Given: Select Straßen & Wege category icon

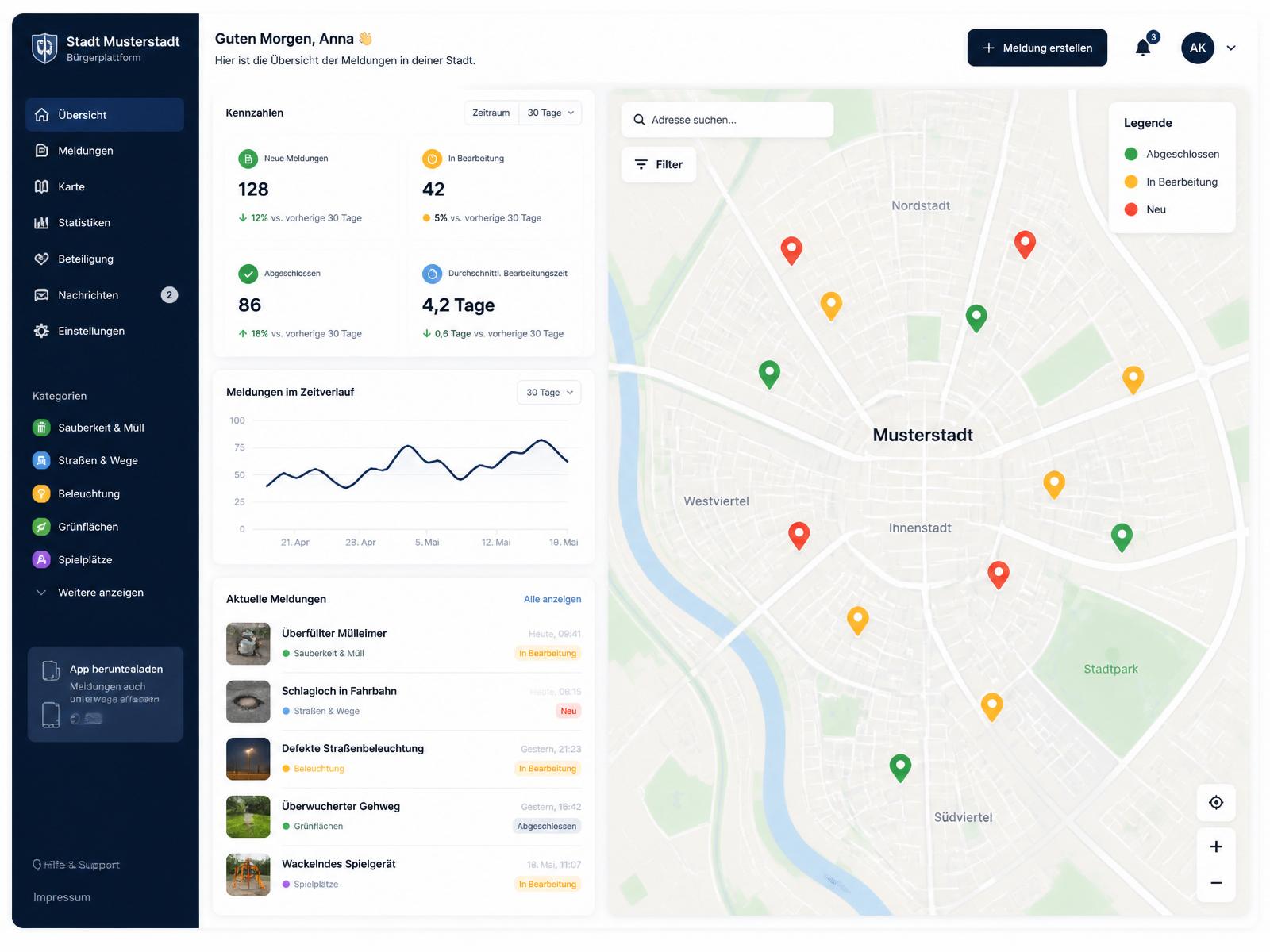Looking at the screenshot, I should 41,460.
